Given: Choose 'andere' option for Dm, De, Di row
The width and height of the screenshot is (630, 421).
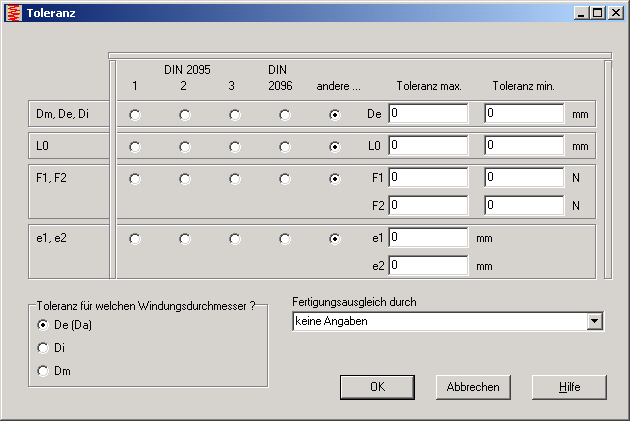Looking at the screenshot, I should coord(335,115).
